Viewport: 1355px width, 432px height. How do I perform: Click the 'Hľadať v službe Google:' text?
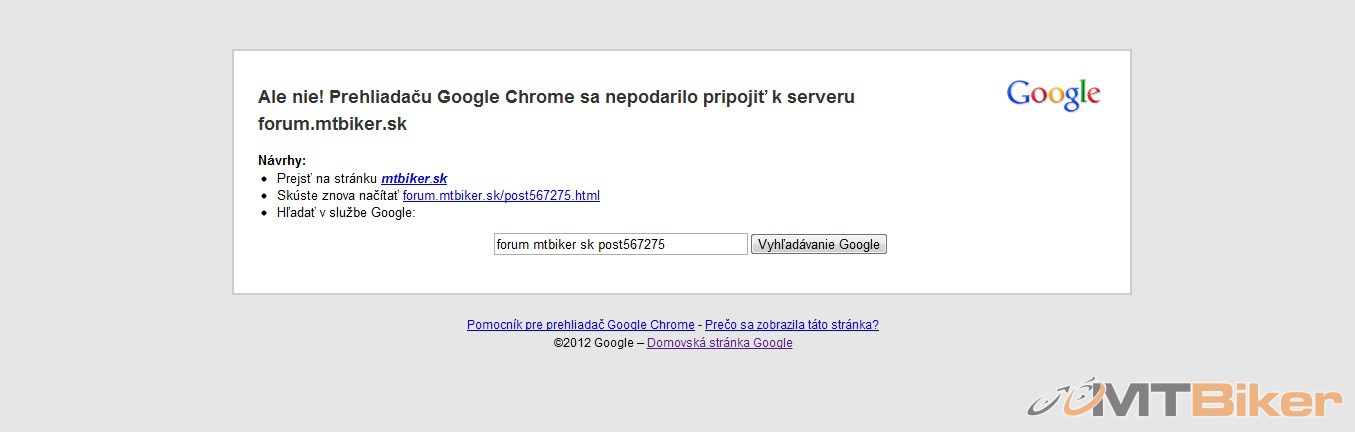click(x=345, y=212)
